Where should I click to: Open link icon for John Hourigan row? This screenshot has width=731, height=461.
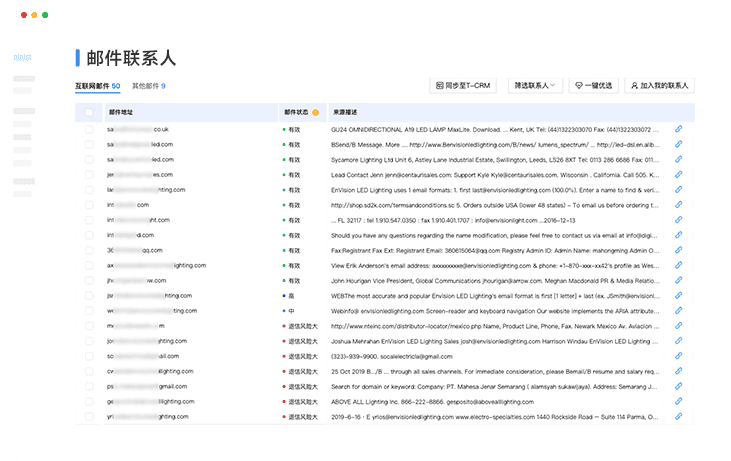pos(679,281)
